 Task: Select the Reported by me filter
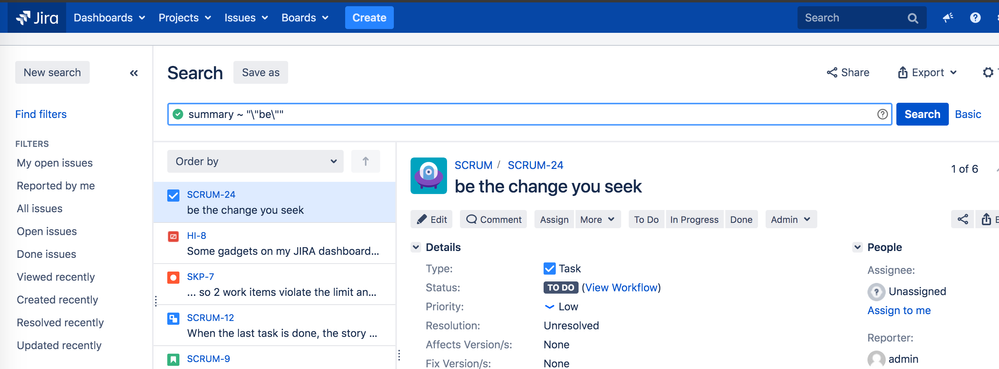(x=56, y=186)
